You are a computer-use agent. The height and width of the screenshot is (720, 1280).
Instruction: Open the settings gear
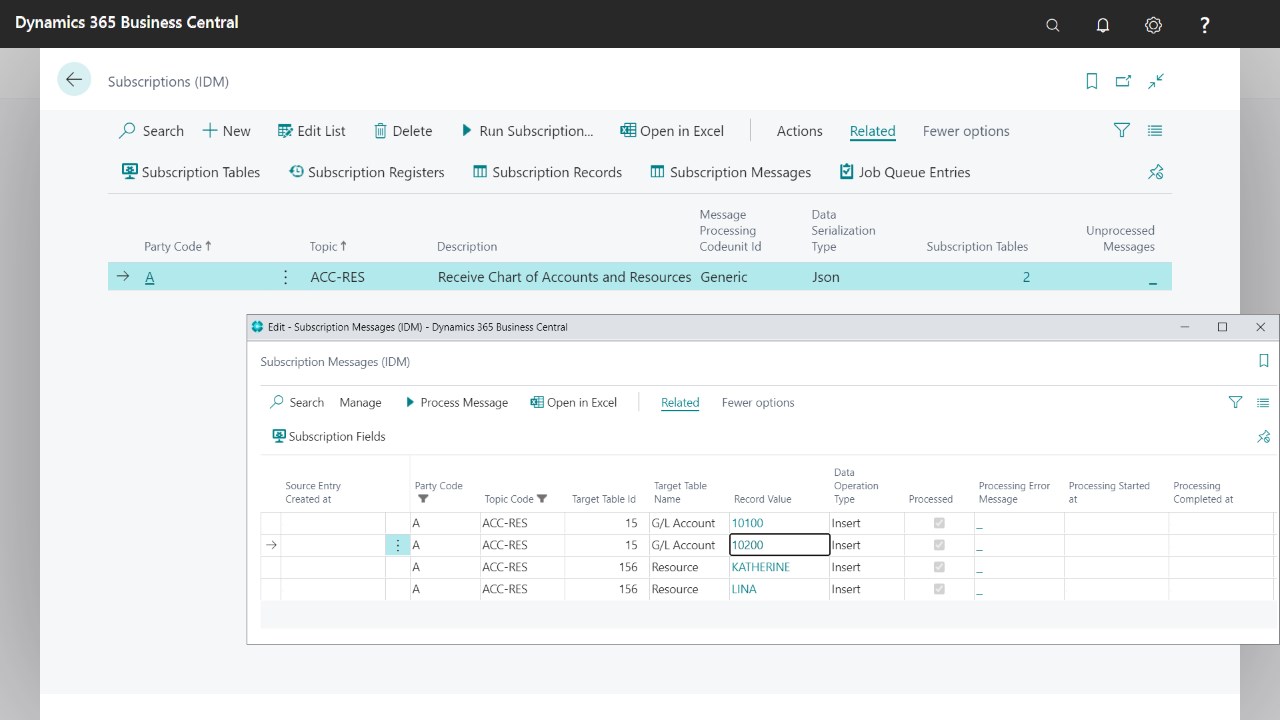click(1154, 25)
